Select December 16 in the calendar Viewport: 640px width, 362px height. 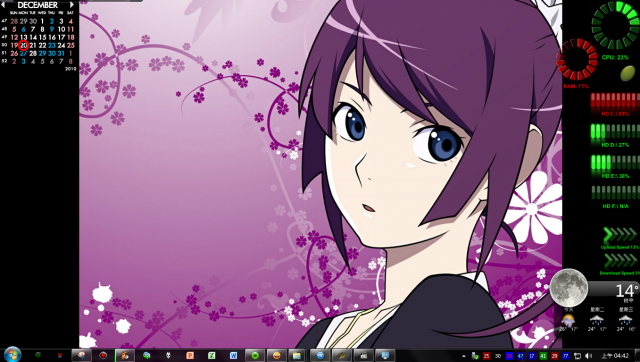click(52, 38)
